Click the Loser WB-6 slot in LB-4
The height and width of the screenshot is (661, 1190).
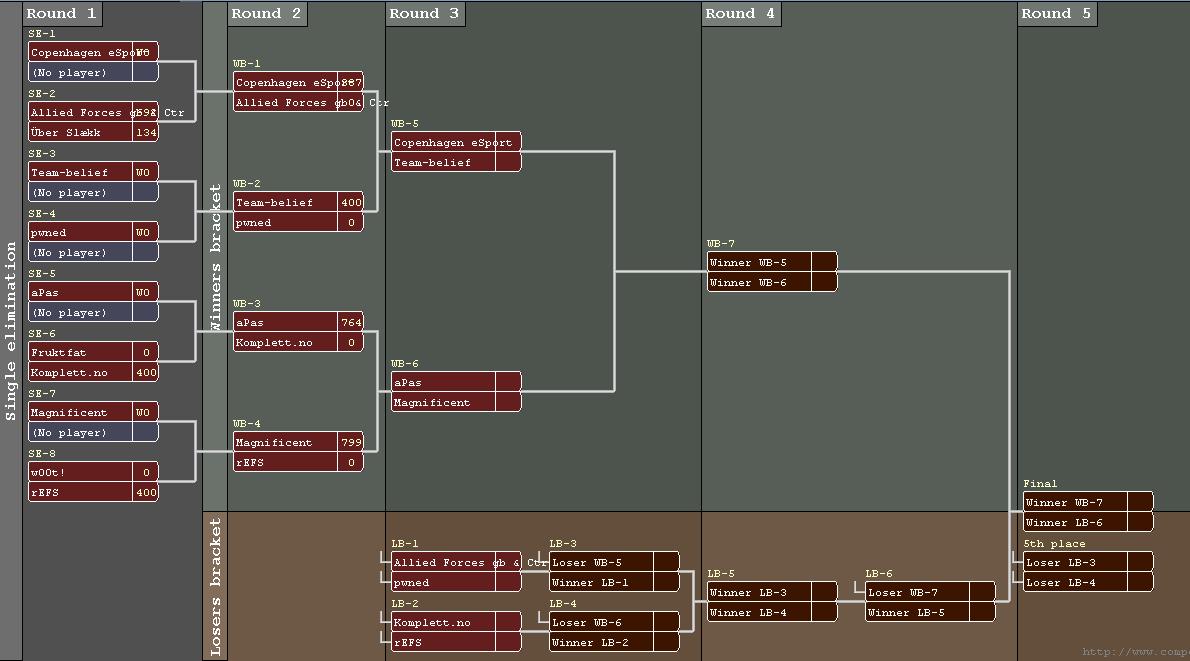(614, 622)
